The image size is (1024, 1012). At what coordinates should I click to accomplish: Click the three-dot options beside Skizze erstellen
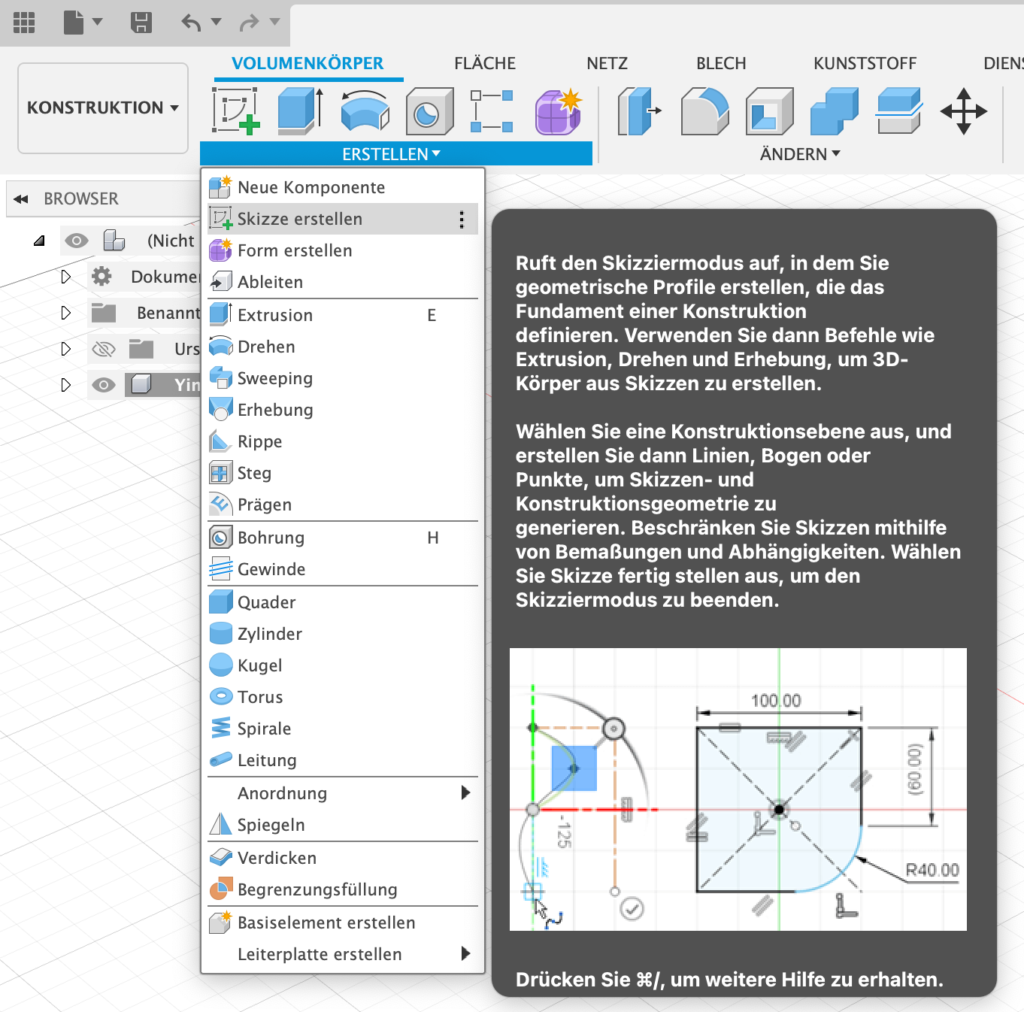tap(461, 220)
